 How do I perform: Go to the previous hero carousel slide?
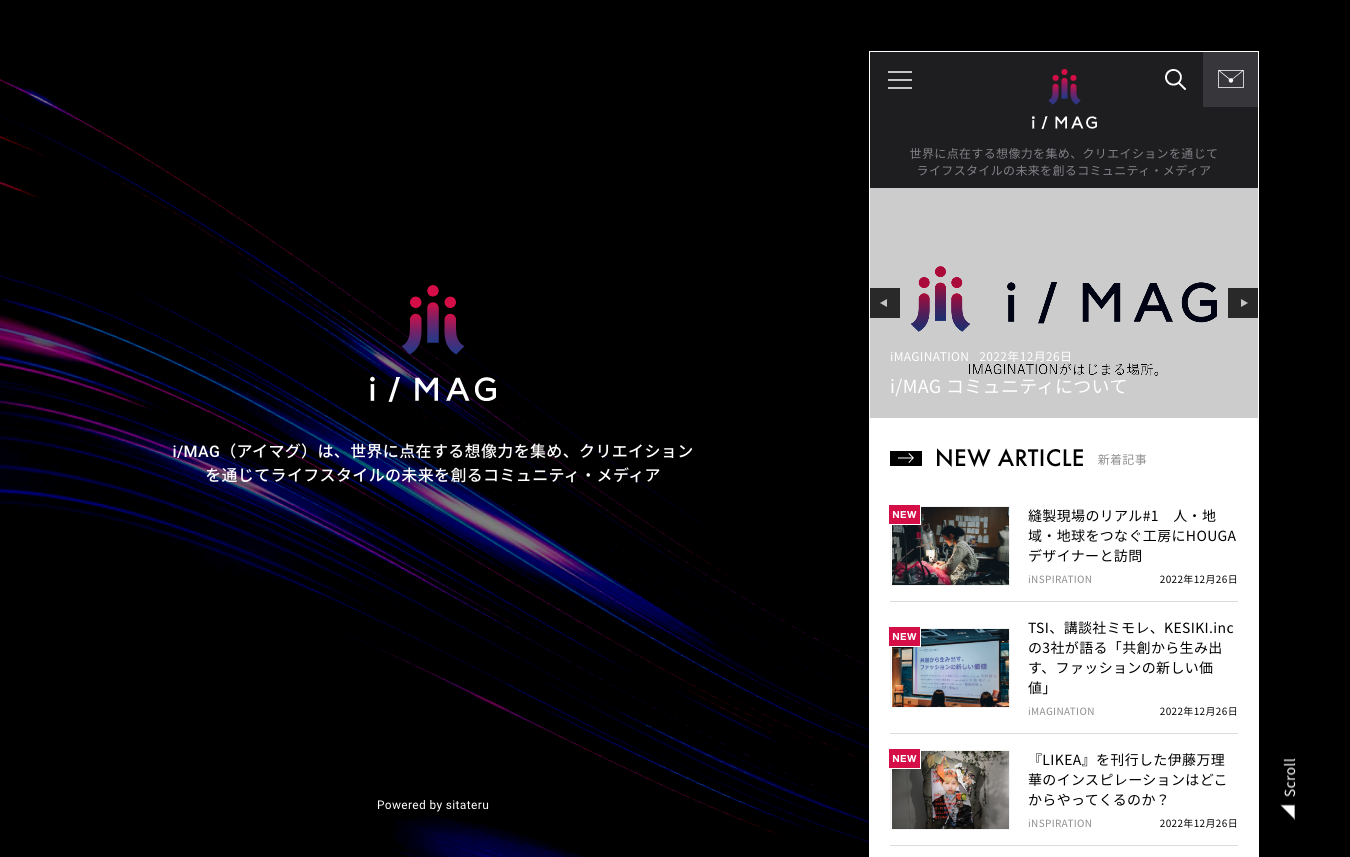point(884,303)
